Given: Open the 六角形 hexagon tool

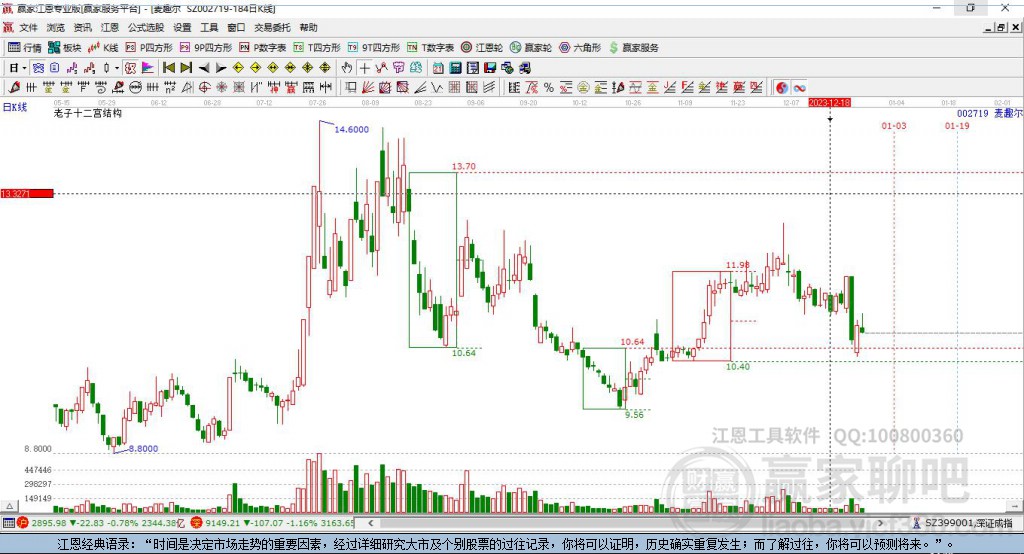Looking at the screenshot, I should 580,48.
